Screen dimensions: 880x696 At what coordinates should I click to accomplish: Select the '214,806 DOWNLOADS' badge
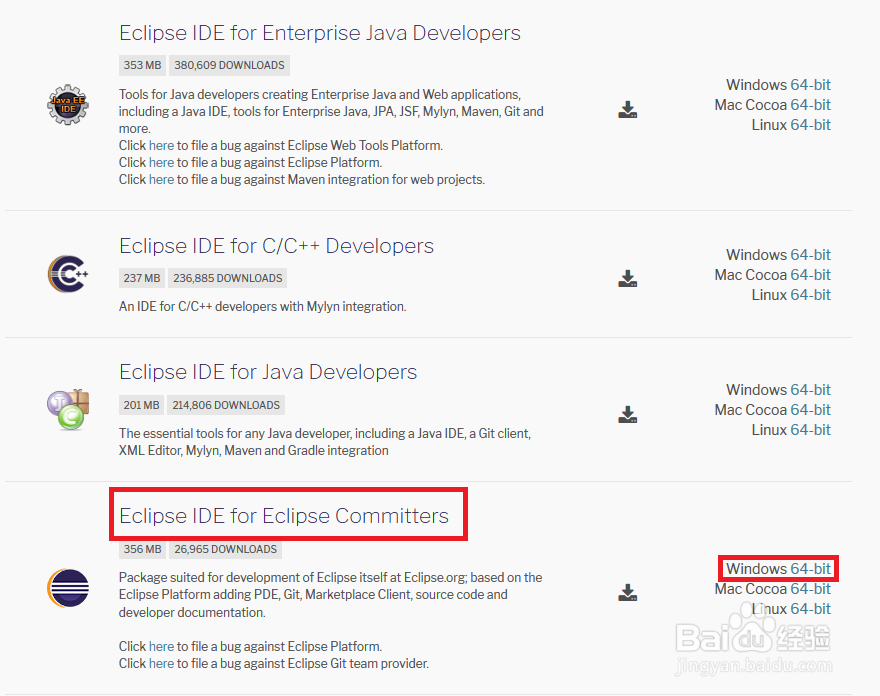tap(226, 405)
